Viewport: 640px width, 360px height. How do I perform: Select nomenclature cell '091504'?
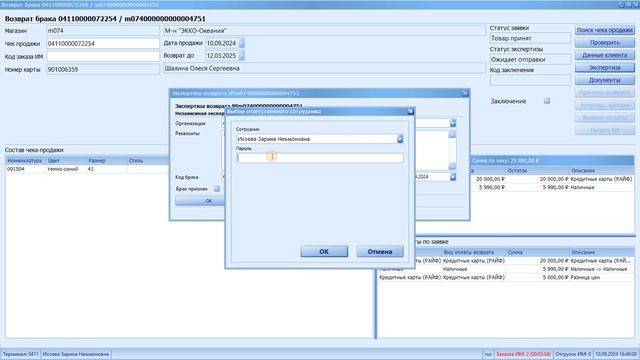click(x=25, y=169)
